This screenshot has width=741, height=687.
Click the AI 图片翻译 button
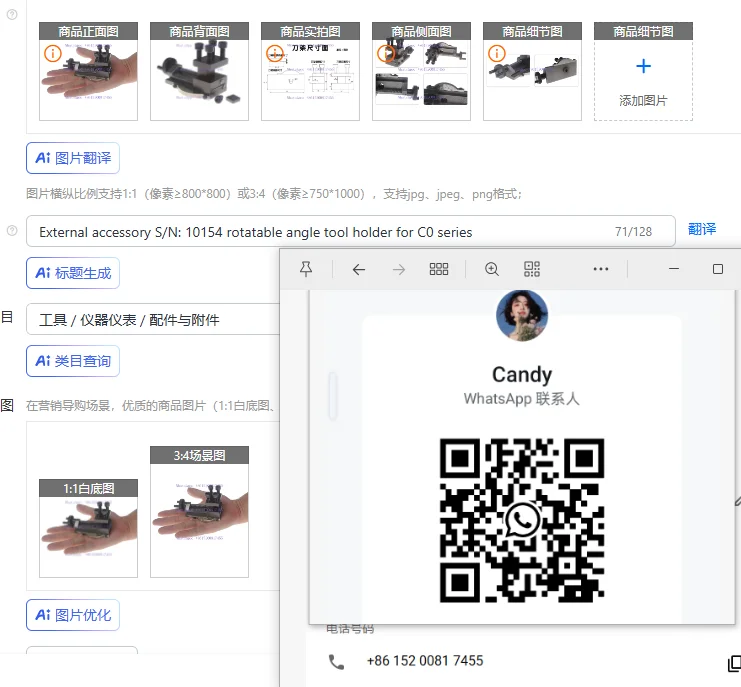pos(73,158)
